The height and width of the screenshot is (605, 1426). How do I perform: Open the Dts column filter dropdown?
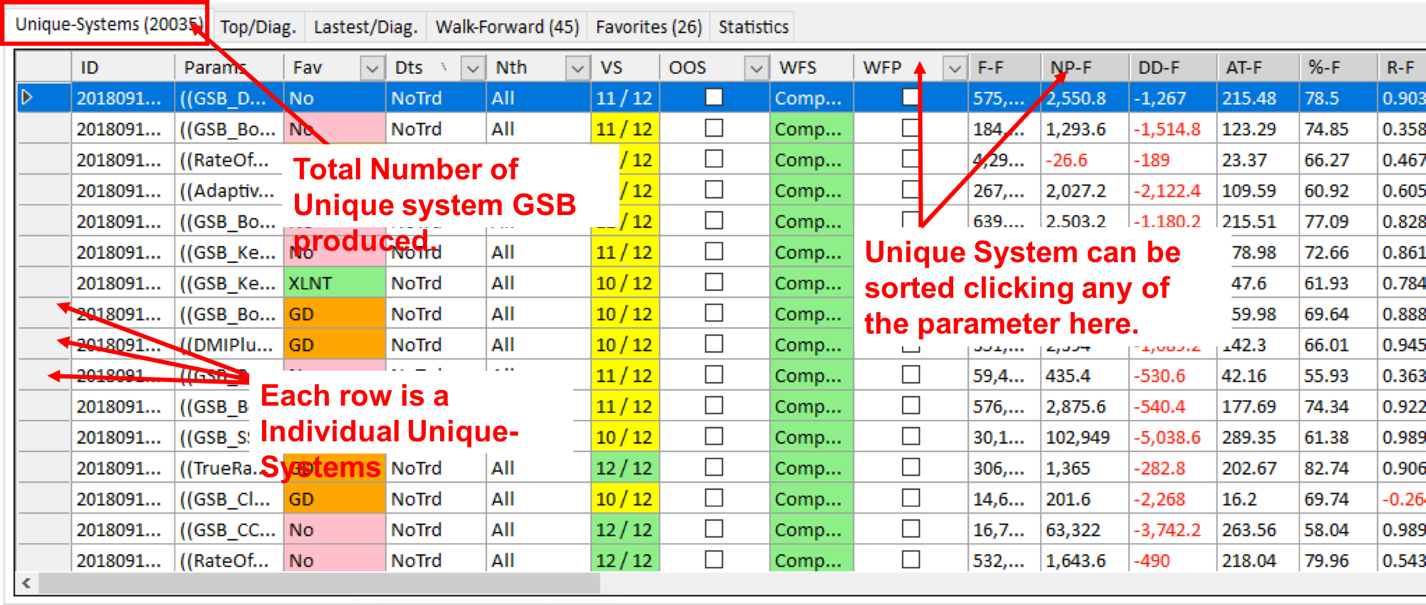[472, 68]
